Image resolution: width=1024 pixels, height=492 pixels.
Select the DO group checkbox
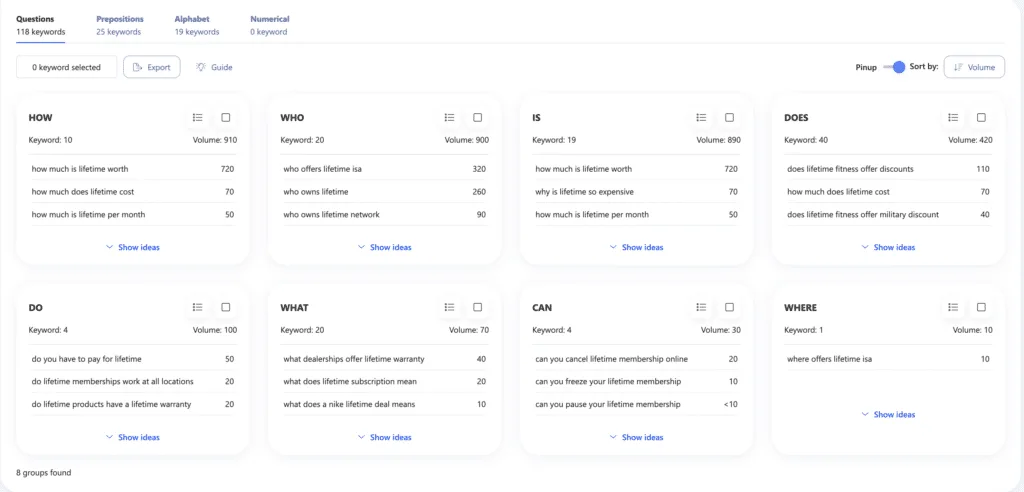point(226,307)
